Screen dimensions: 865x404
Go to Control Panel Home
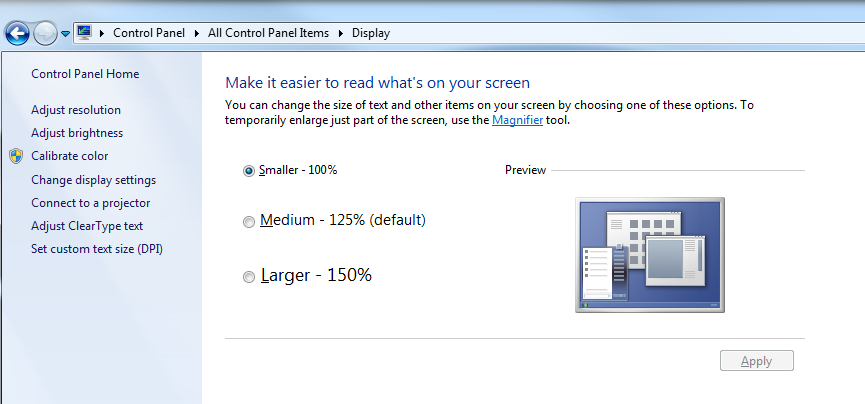click(x=85, y=74)
